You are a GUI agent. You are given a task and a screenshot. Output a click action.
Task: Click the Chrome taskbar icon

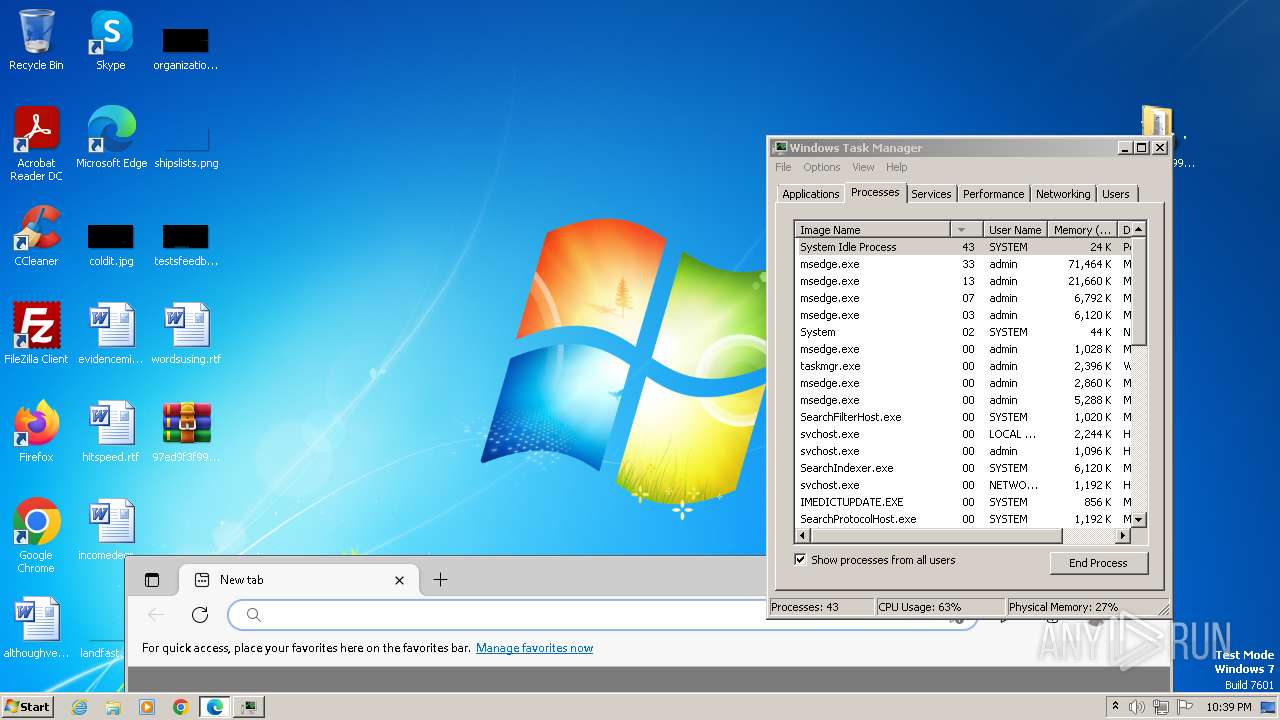(181, 707)
